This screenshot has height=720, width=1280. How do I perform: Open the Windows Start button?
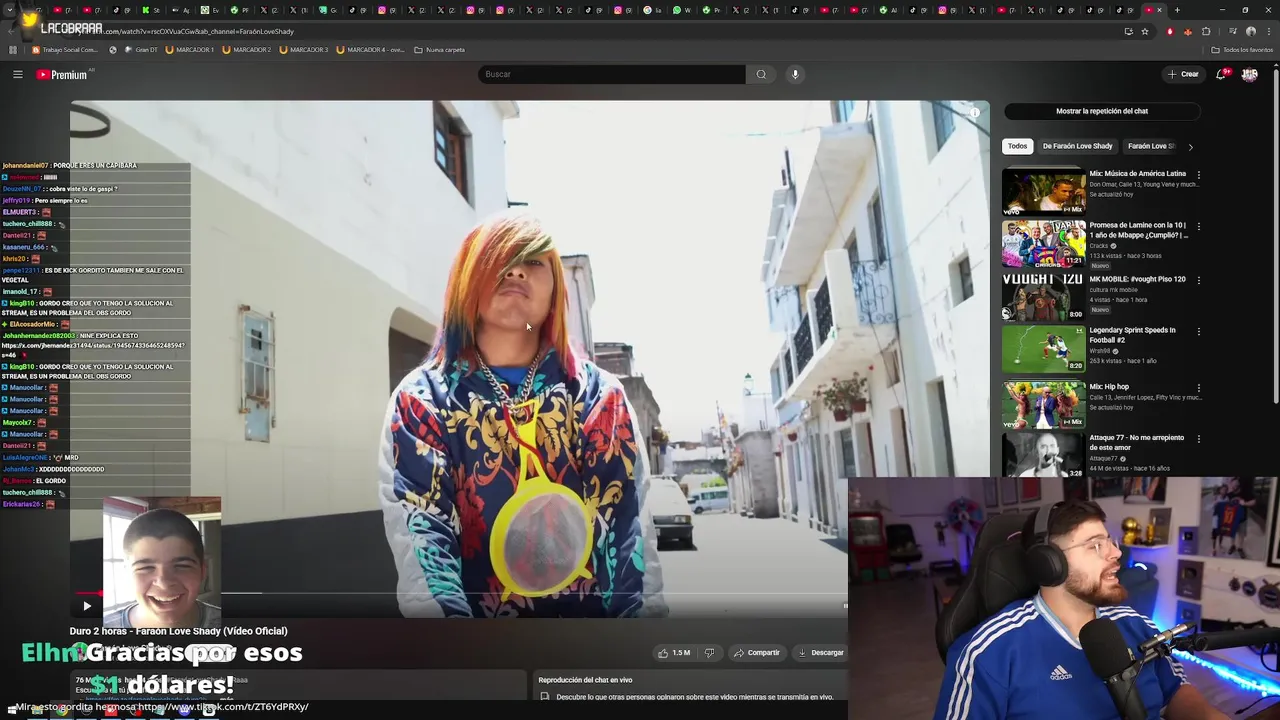pyautogui.click(x=11, y=710)
